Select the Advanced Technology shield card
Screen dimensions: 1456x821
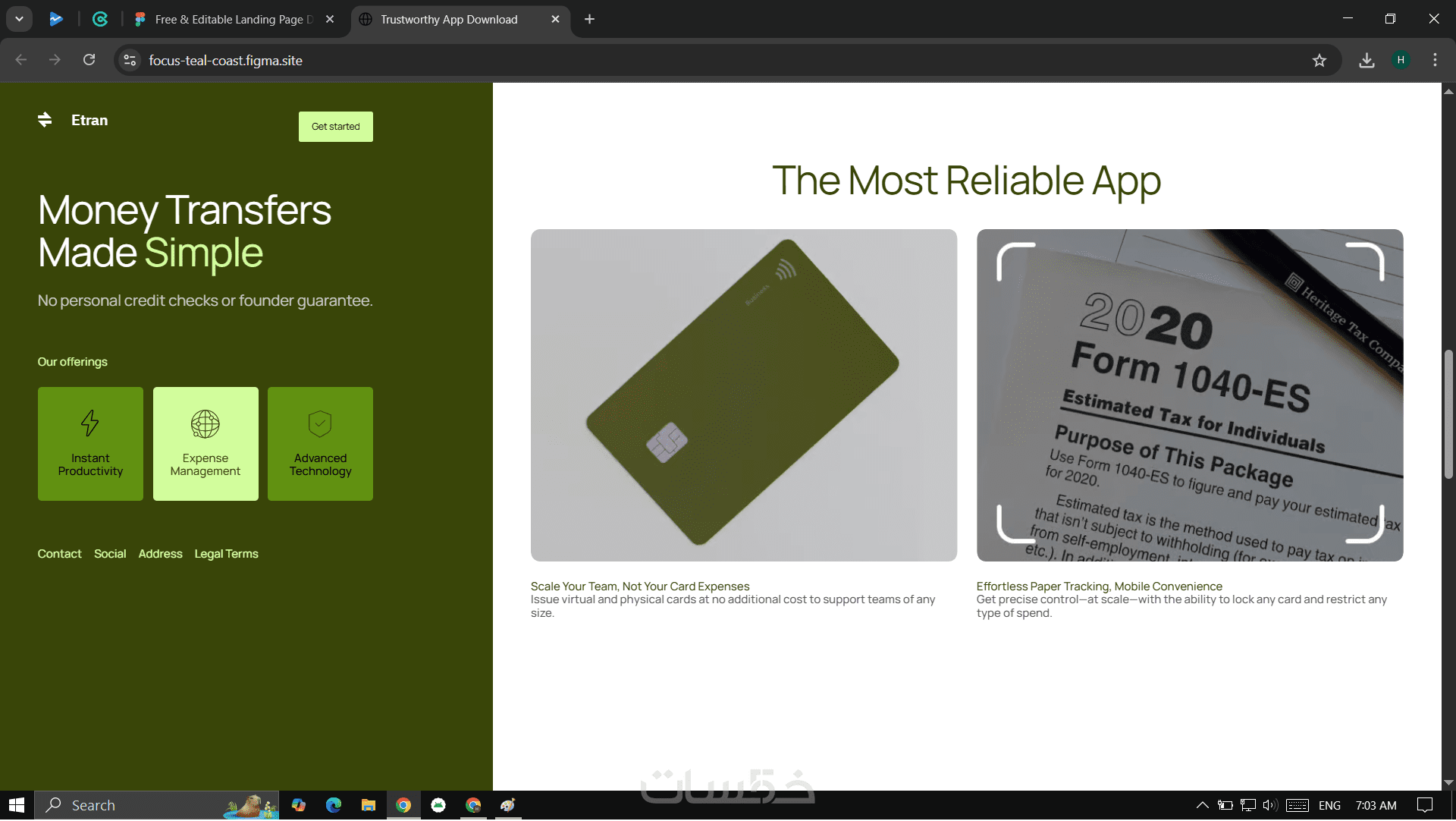click(320, 444)
